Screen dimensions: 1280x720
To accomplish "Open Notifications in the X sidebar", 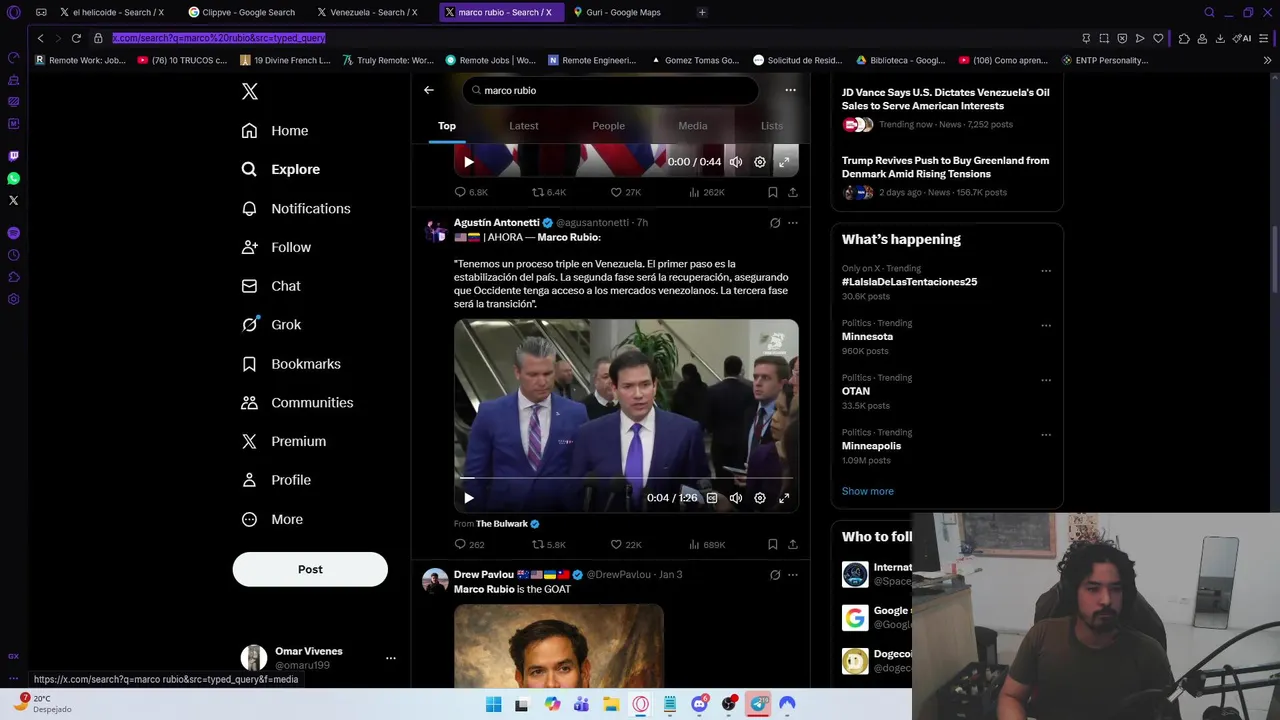I will 296,208.
